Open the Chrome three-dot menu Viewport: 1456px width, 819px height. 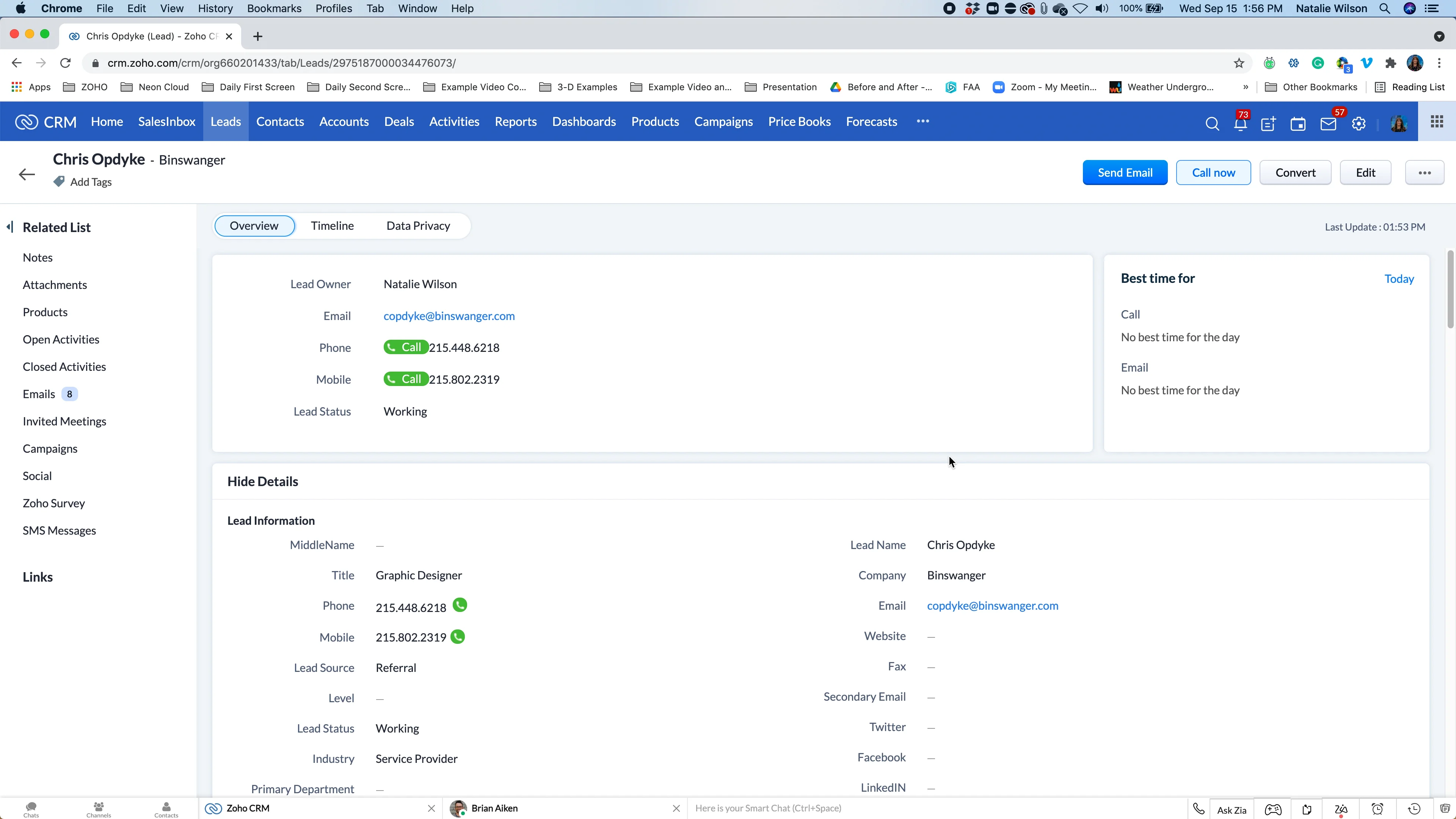coord(1440,63)
